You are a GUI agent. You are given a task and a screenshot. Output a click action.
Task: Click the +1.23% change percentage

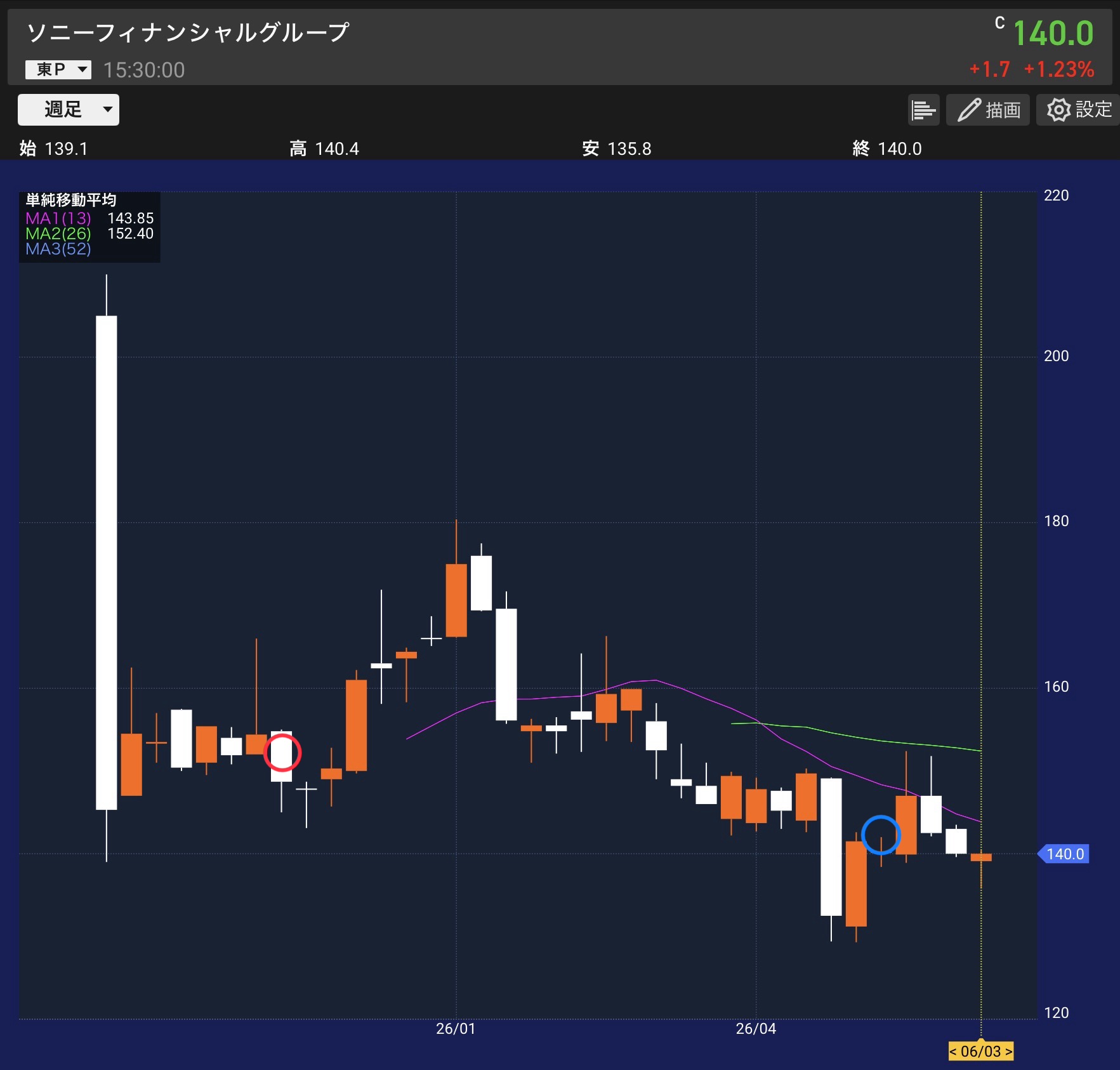[1059, 69]
